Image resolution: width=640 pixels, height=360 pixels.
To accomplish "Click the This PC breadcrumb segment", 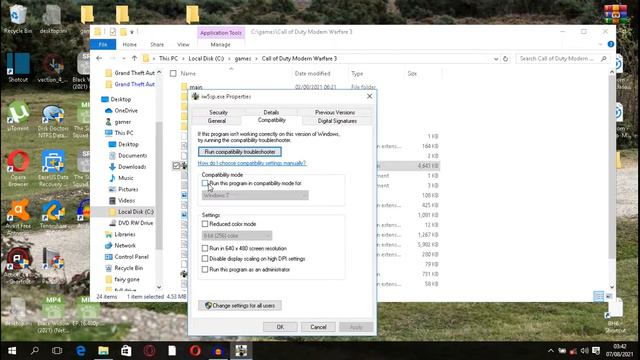I will click(168, 58).
